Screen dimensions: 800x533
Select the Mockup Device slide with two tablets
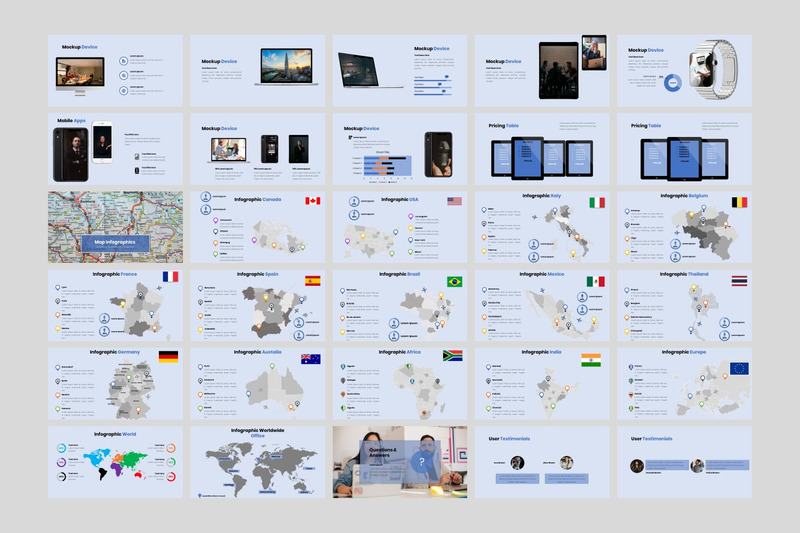click(542, 70)
